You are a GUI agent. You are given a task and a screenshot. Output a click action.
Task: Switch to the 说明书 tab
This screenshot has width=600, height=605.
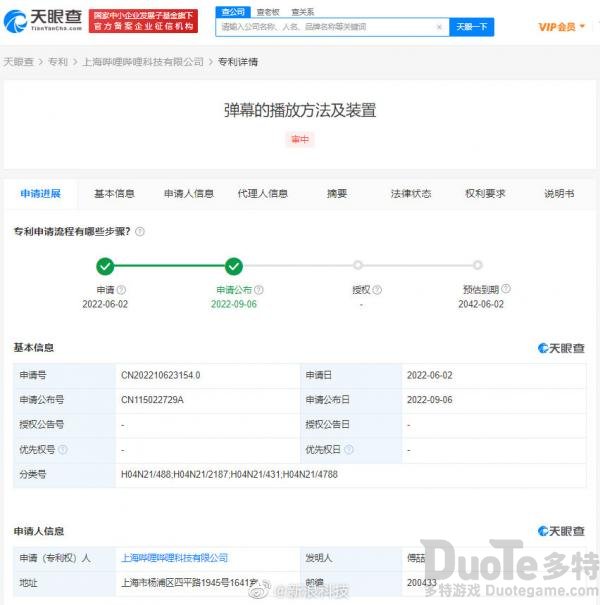click(x=559, y=194)
